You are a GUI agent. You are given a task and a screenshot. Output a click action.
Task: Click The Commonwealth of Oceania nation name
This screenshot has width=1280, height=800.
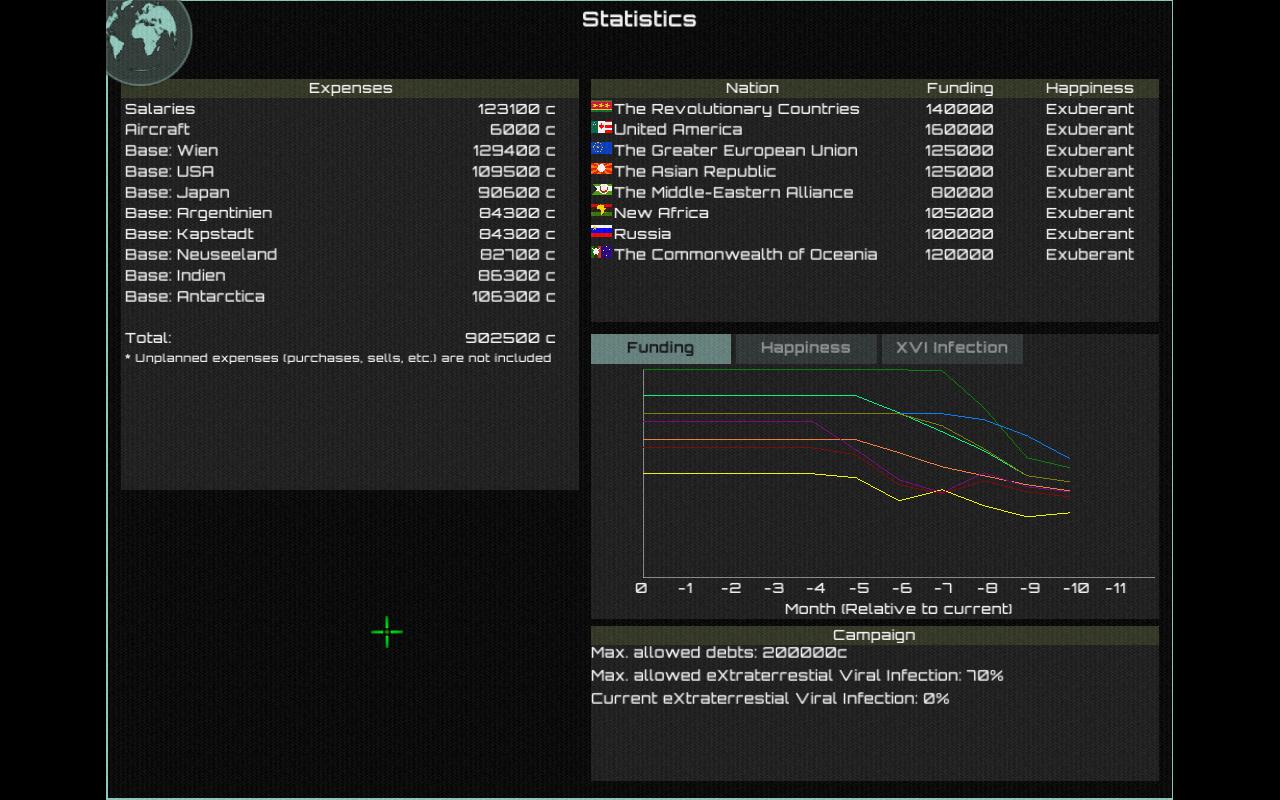tap(746, 254)
